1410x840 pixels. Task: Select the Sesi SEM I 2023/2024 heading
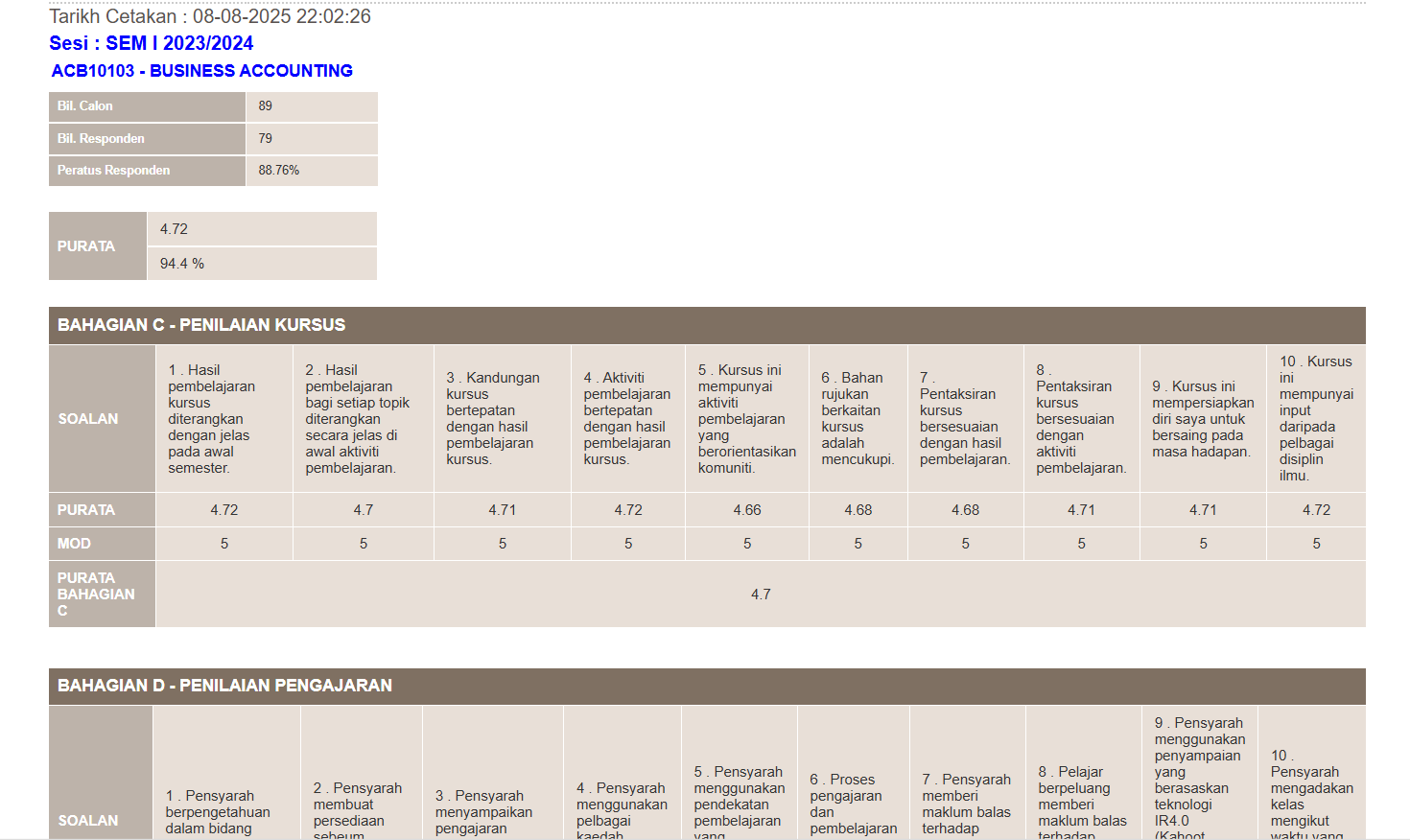pos(152,43)
